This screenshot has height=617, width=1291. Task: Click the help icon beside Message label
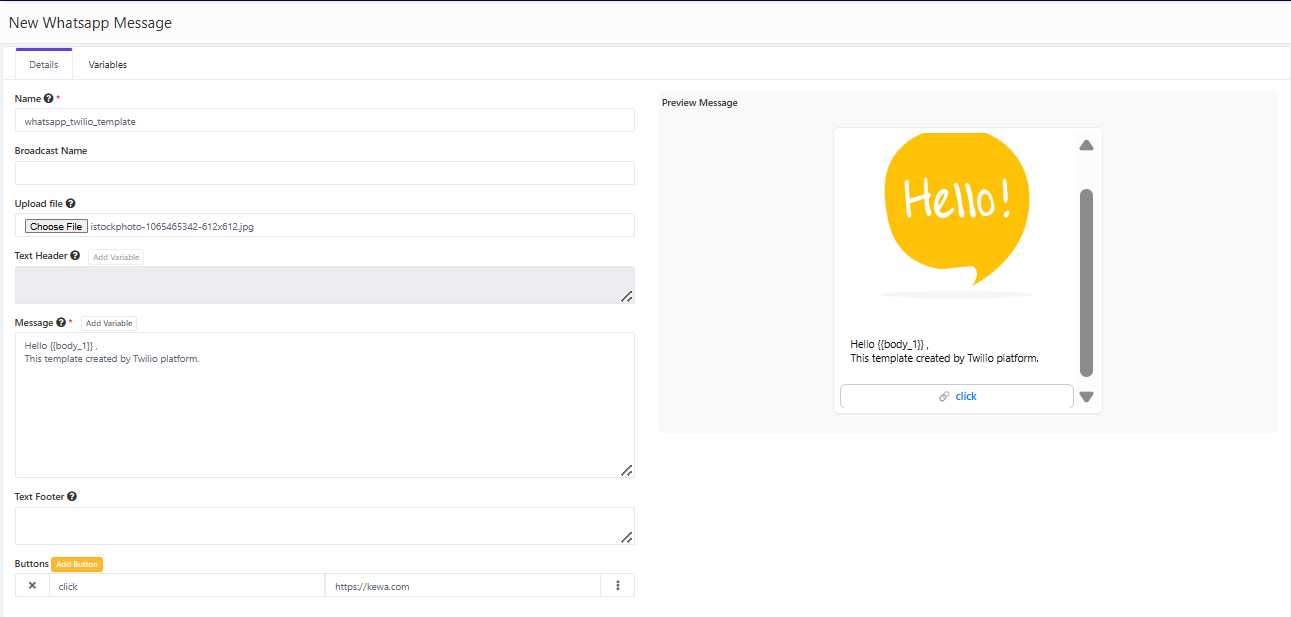(x=61, y=323)
